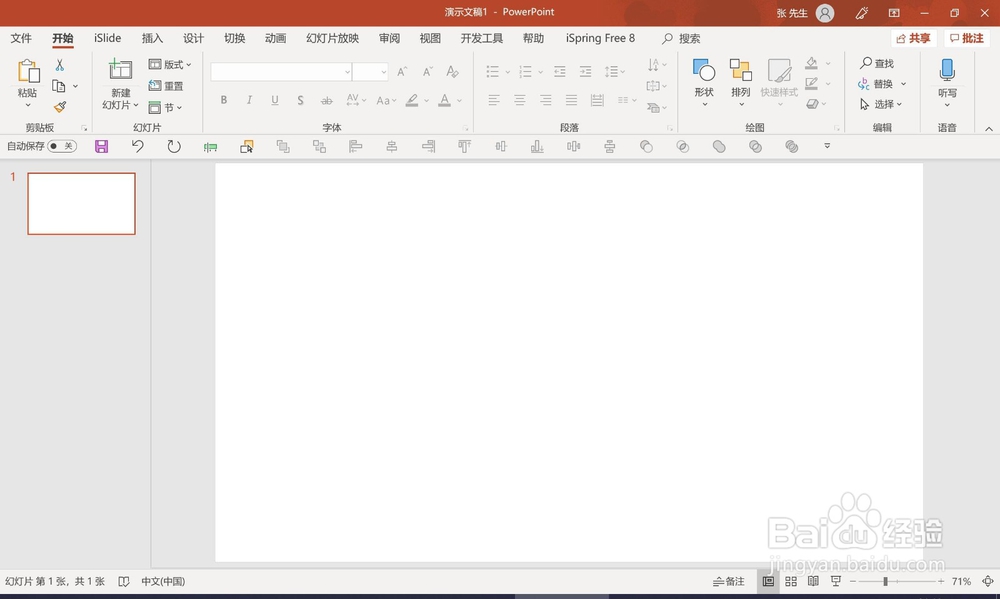Switch to the iSlide tab
Screen dimensions: 1000x599
(x=107, y=38)
